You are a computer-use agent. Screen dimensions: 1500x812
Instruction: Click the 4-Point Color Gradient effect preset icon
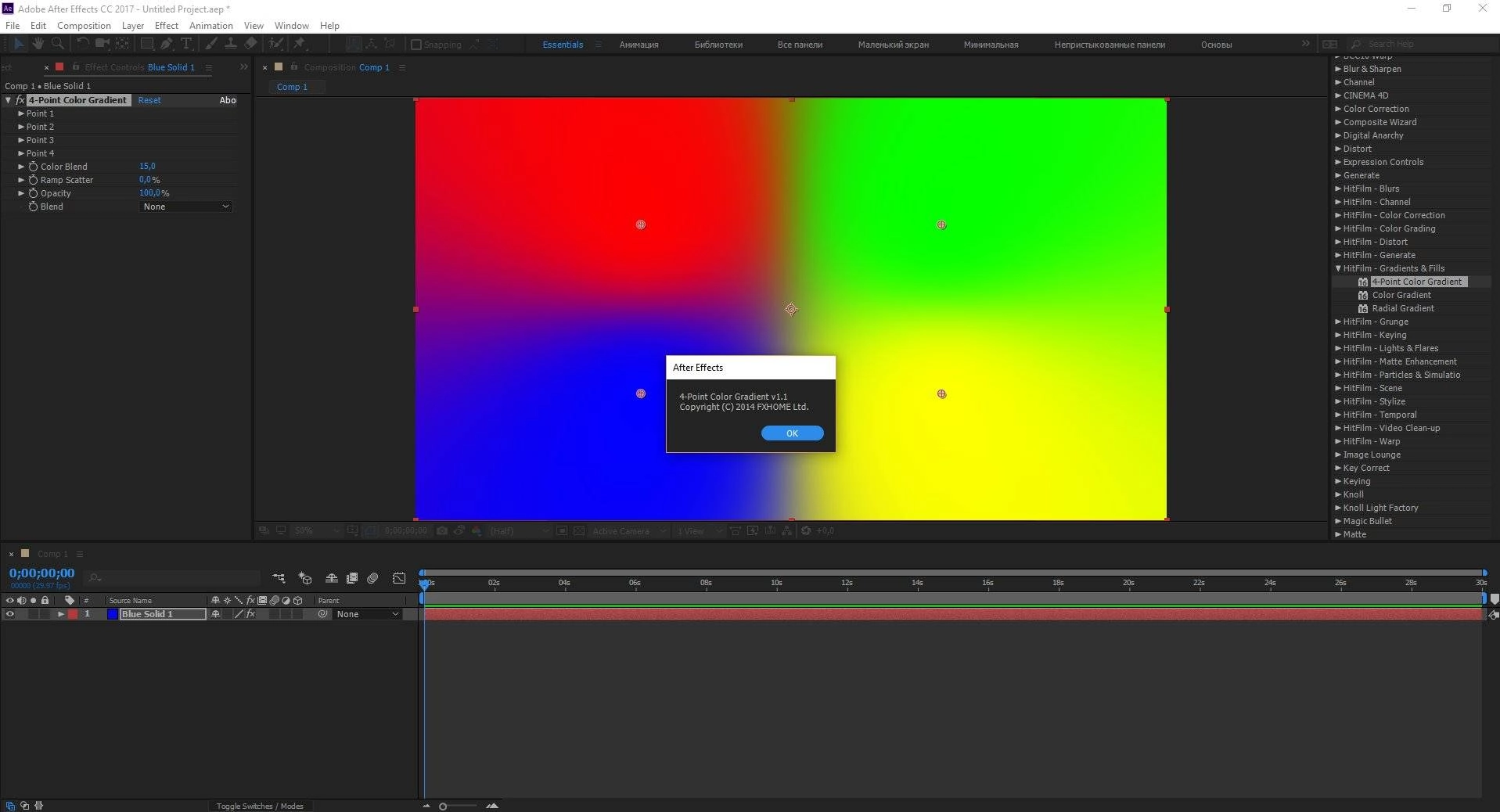click(1363, 282)
